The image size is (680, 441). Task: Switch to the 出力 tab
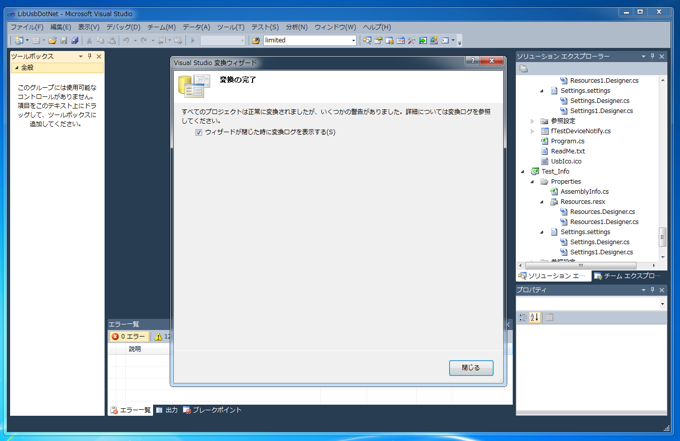167,410
